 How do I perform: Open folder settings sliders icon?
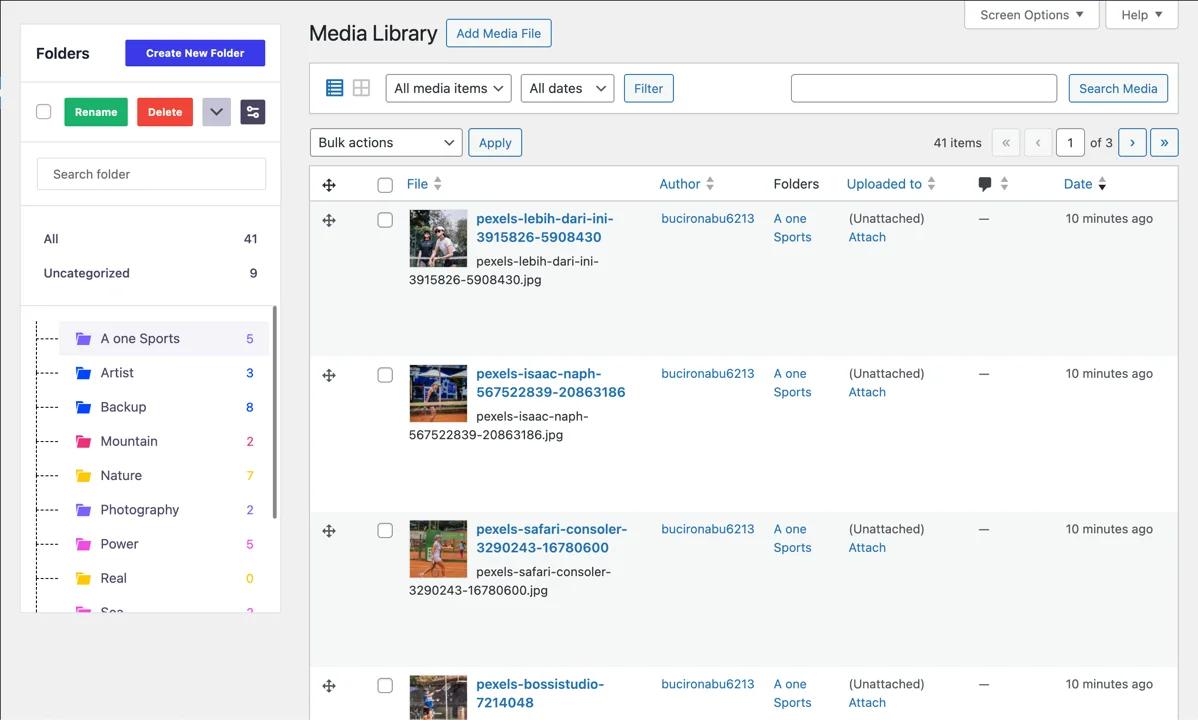253,112
